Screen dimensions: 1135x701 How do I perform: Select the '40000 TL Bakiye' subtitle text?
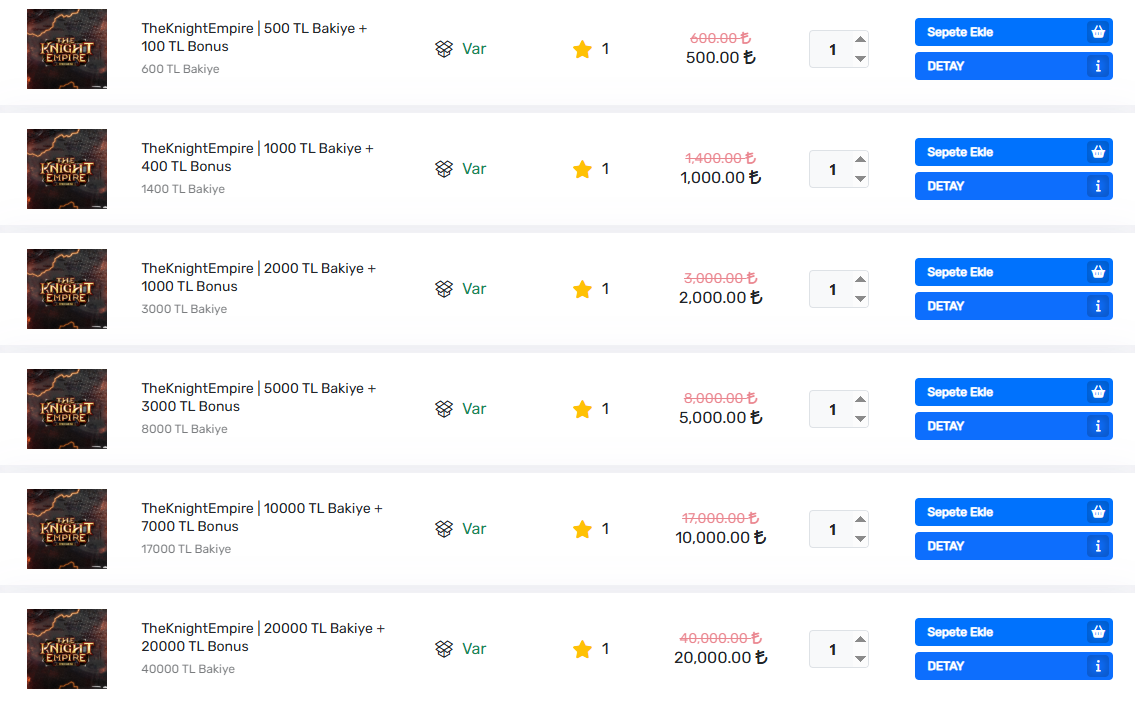[x=188, y=669]
